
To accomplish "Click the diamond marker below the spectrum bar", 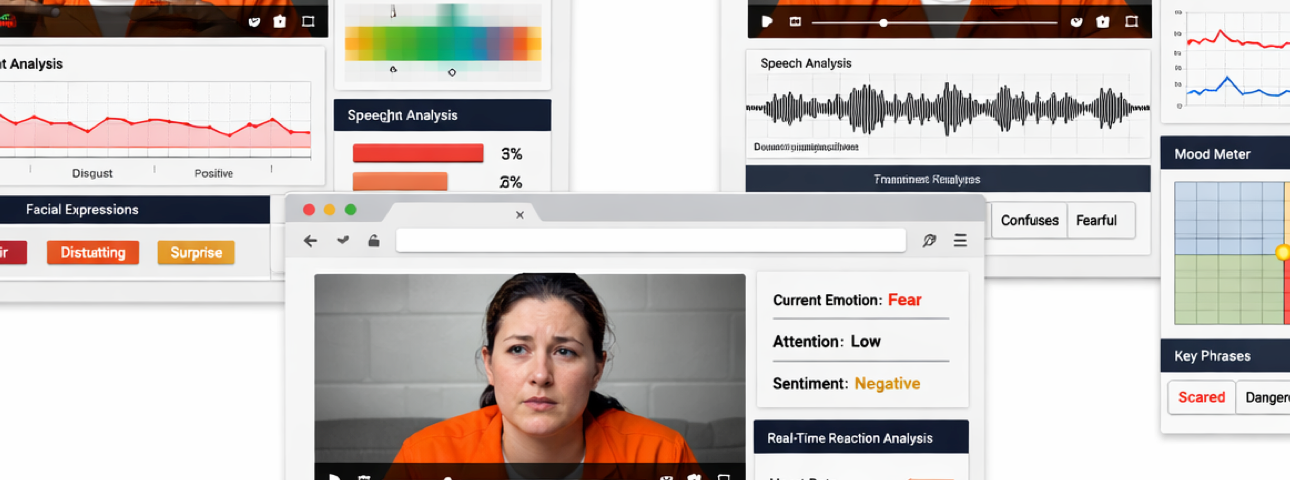I will pos(452,72).
